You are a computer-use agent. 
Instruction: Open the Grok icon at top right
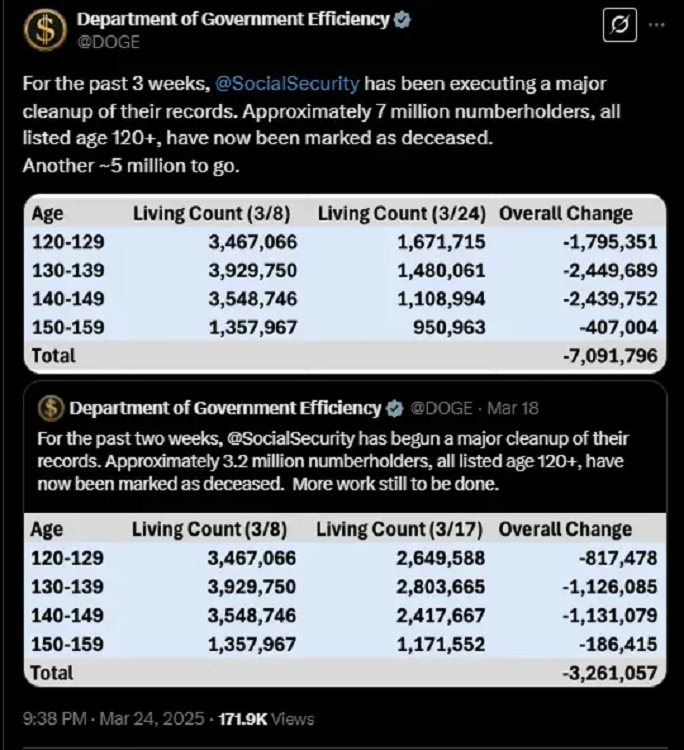tap(620, 26)
